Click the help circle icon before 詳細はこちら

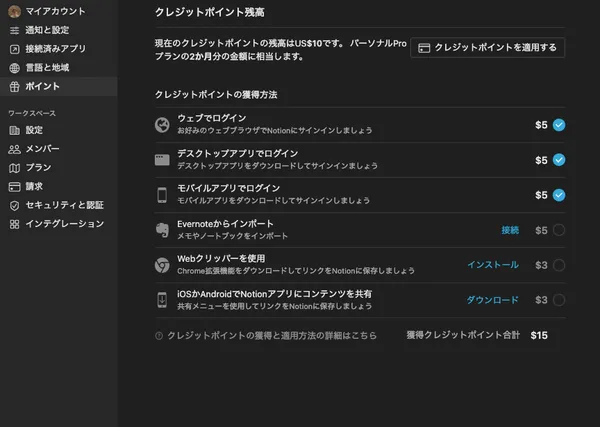[159, 336]
